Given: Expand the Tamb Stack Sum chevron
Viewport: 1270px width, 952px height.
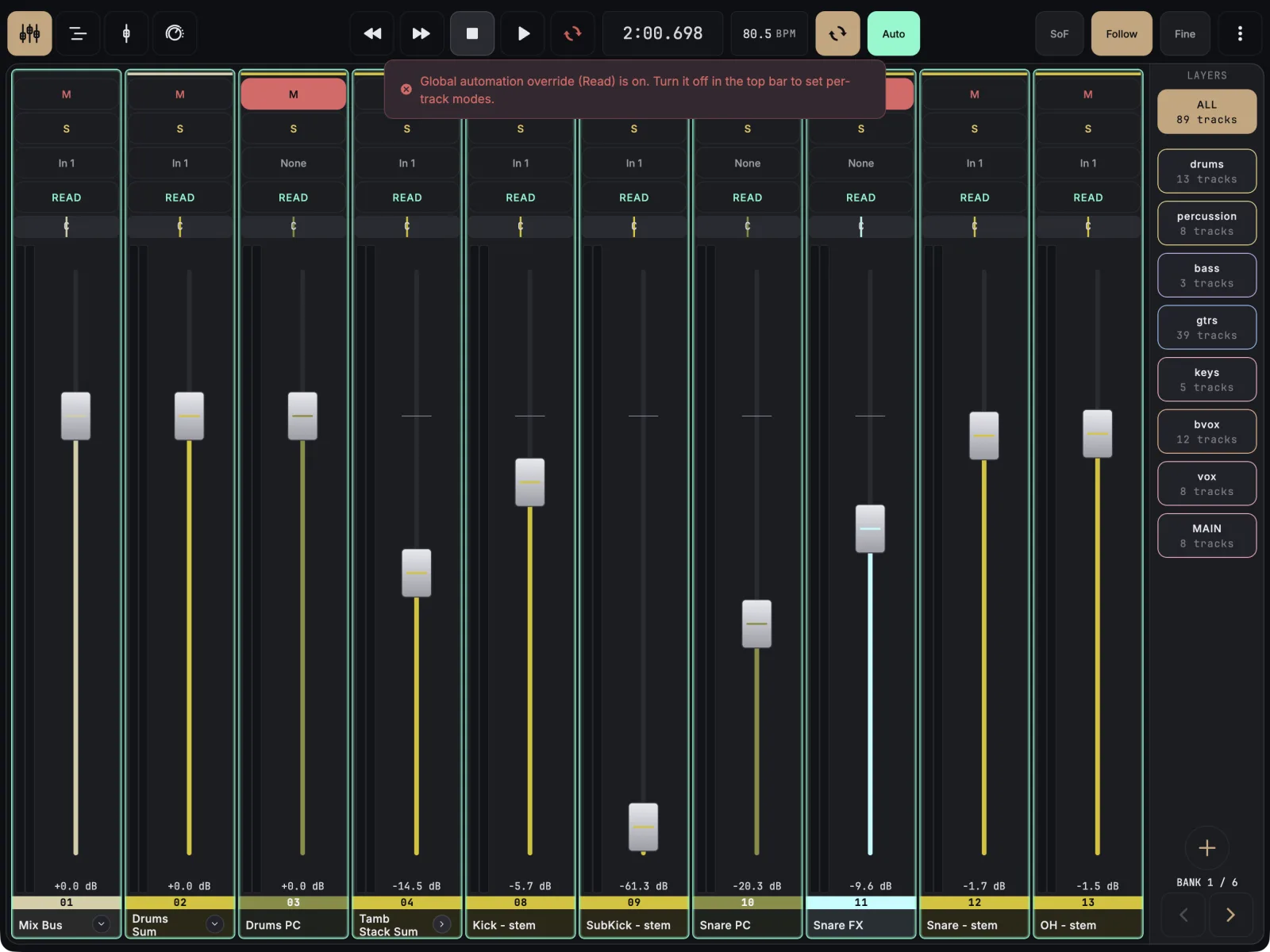Looking at the screenshot, I should pos(442,924).
